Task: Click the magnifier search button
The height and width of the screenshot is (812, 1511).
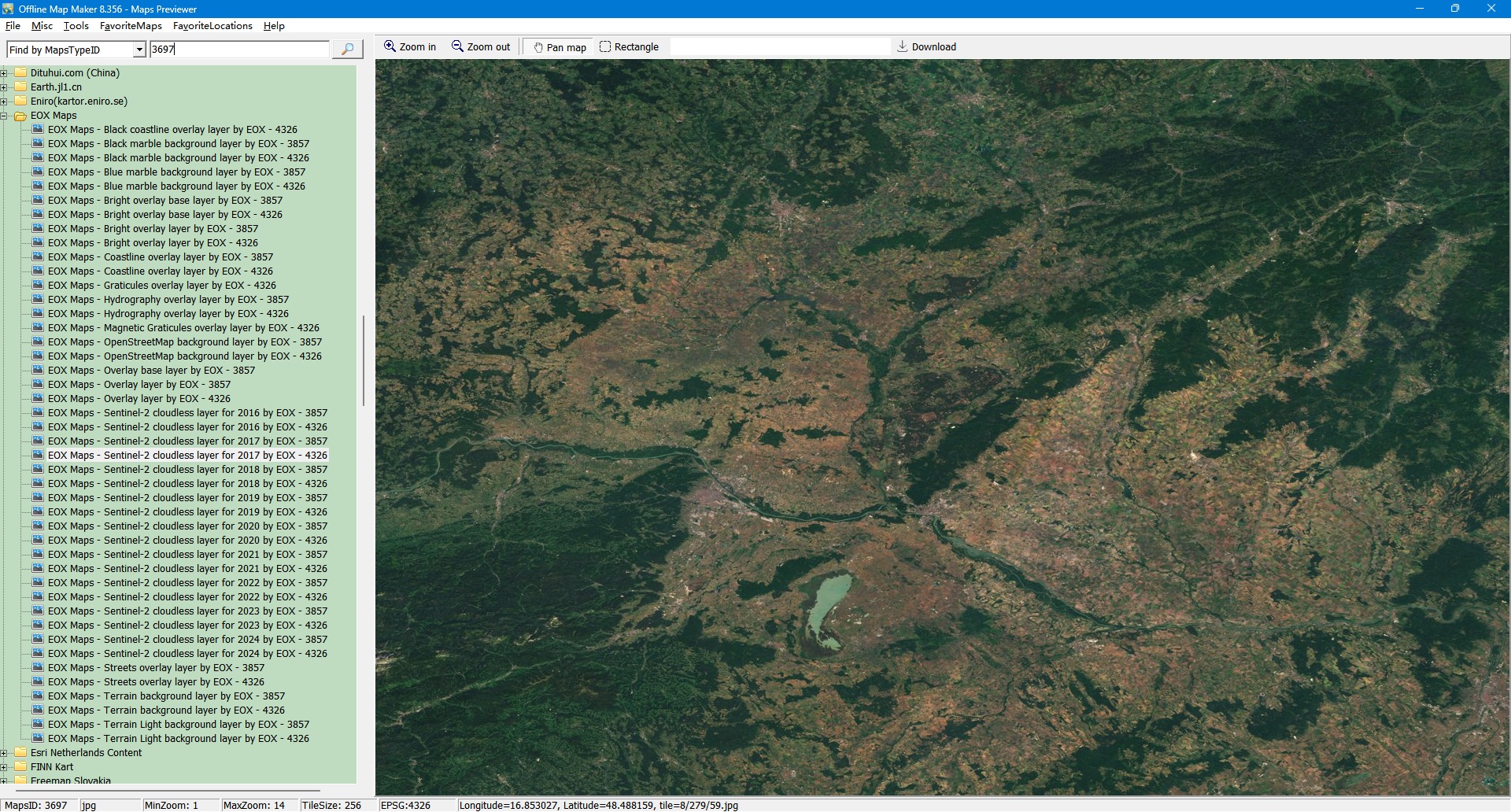Action: [x=347, y=50]
